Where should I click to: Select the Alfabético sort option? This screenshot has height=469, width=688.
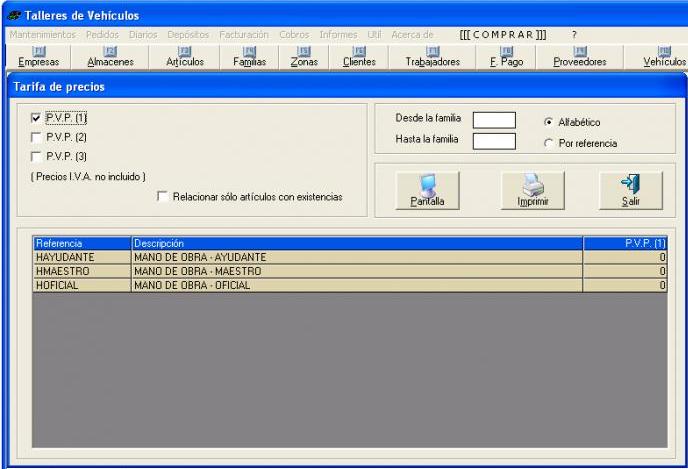[x=548, y=122]
